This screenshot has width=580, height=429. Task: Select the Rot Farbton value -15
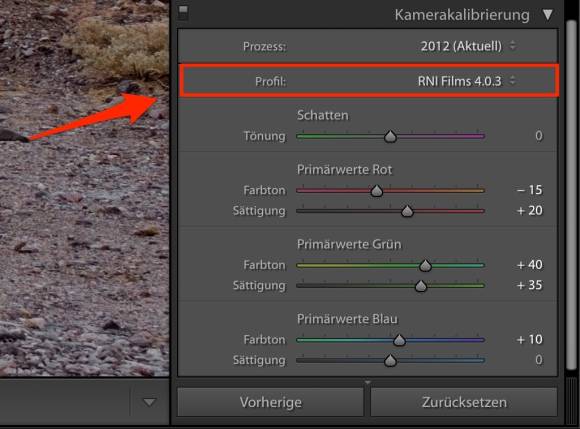[530, 190]
